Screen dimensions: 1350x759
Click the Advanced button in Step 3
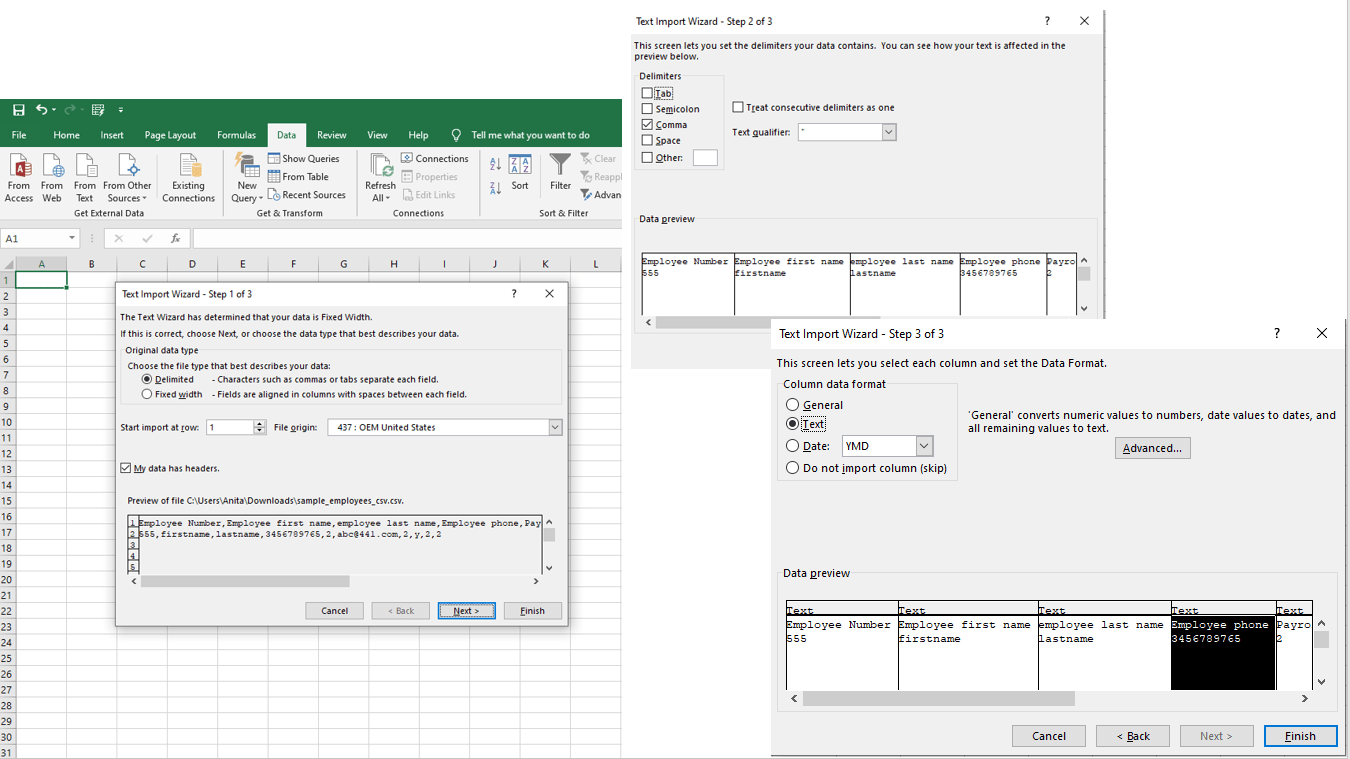[1152, 448]
